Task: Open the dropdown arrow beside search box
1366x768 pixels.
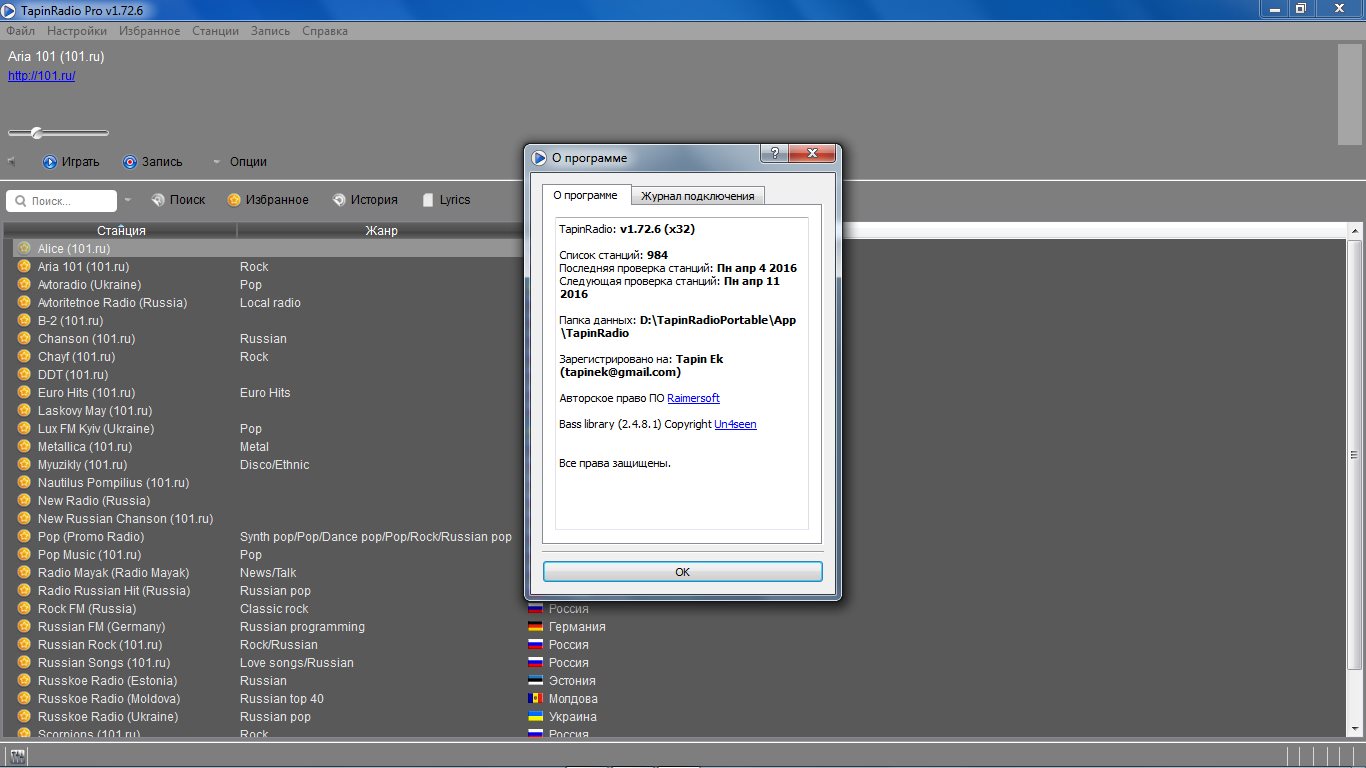Action: 128,200
